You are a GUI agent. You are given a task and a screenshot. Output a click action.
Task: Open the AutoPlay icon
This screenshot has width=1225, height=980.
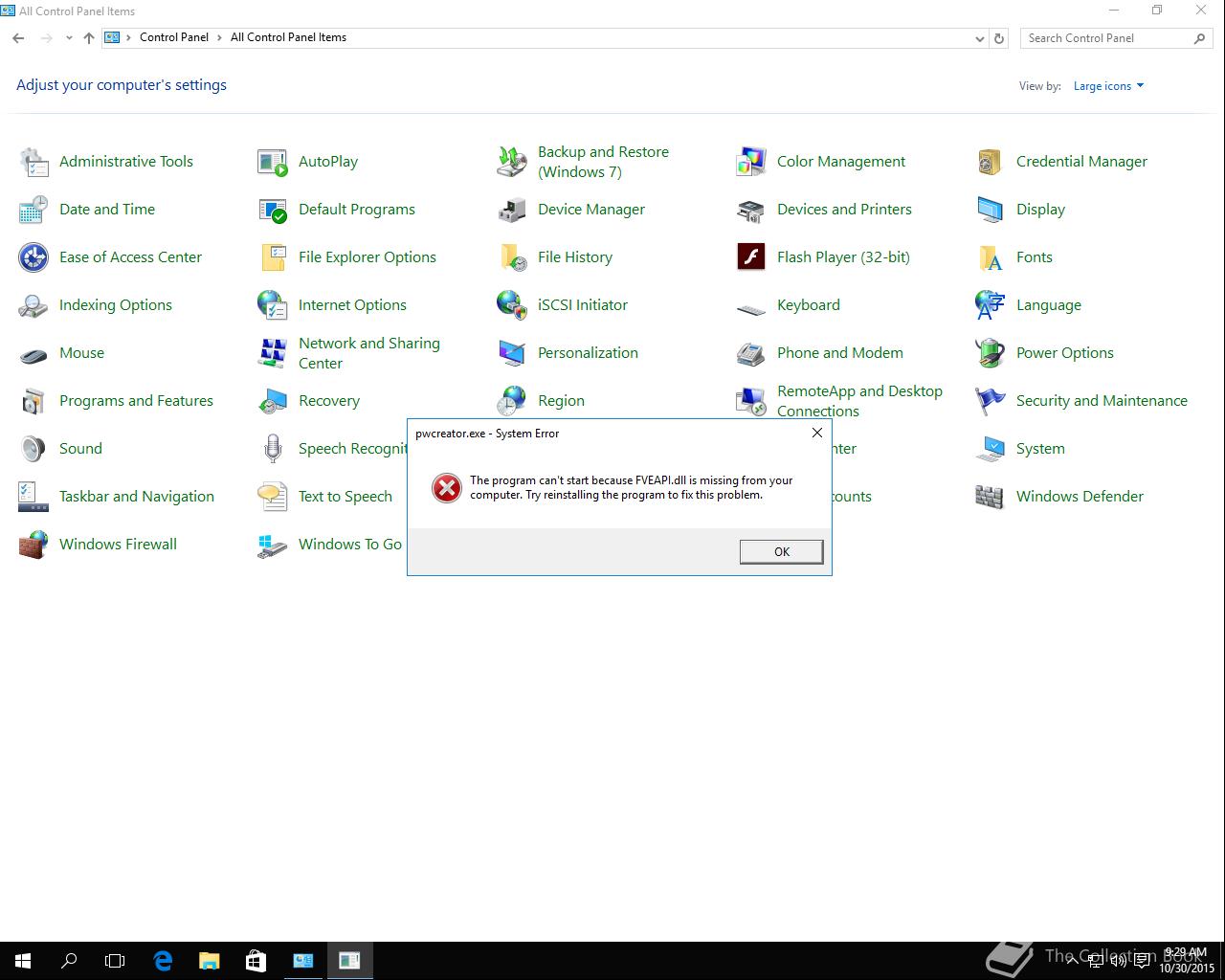(273, 162)
